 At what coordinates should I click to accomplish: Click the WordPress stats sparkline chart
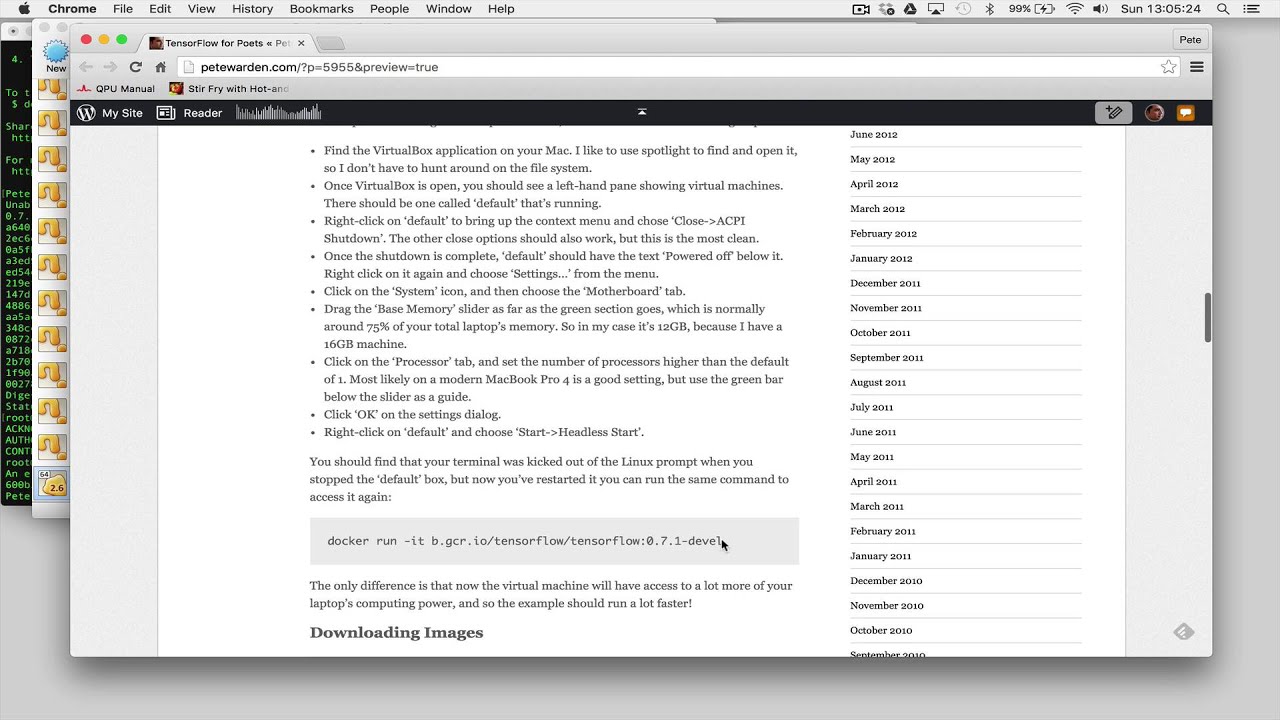click(x=278, y=112)
